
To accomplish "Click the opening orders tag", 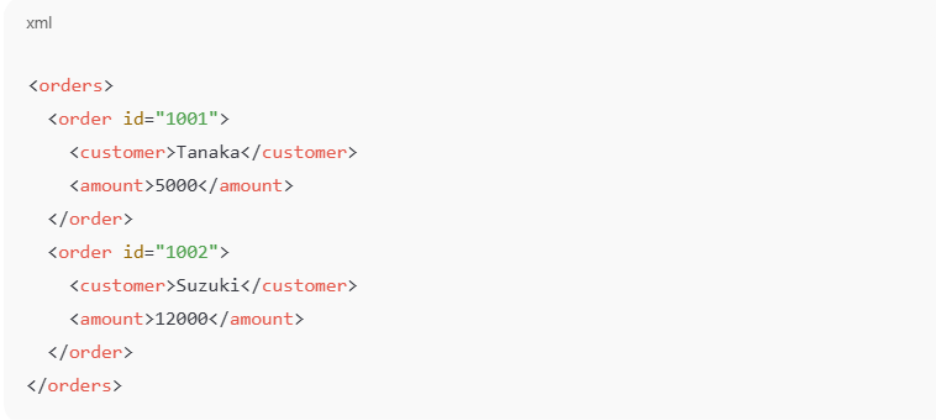I will (71, 85).
